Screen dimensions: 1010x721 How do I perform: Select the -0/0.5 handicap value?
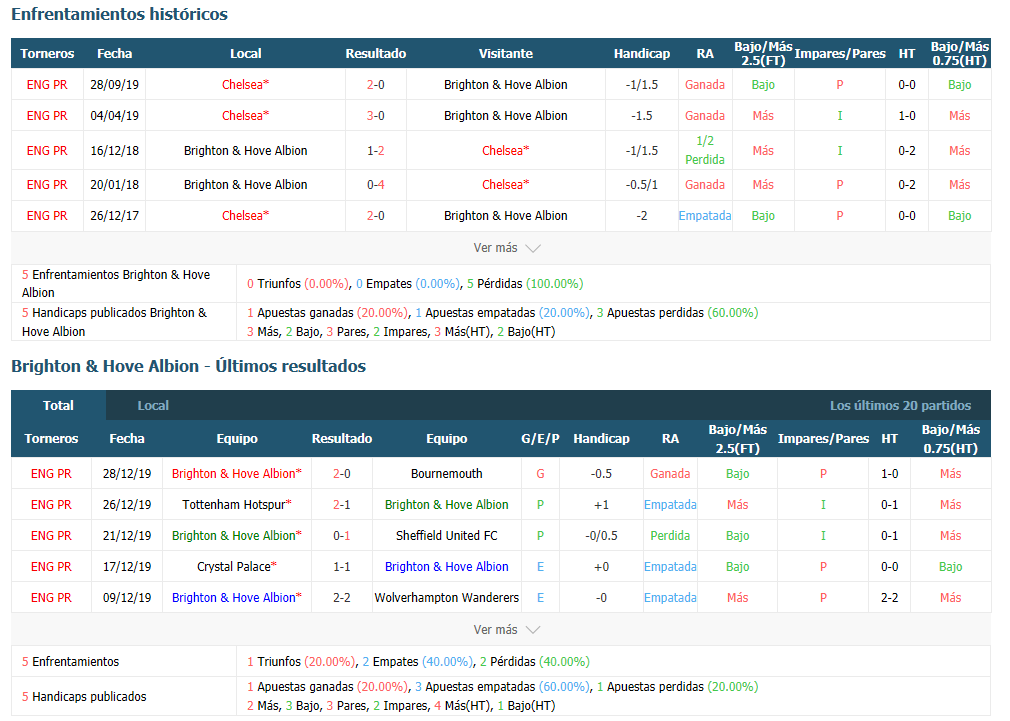[601, 535]
